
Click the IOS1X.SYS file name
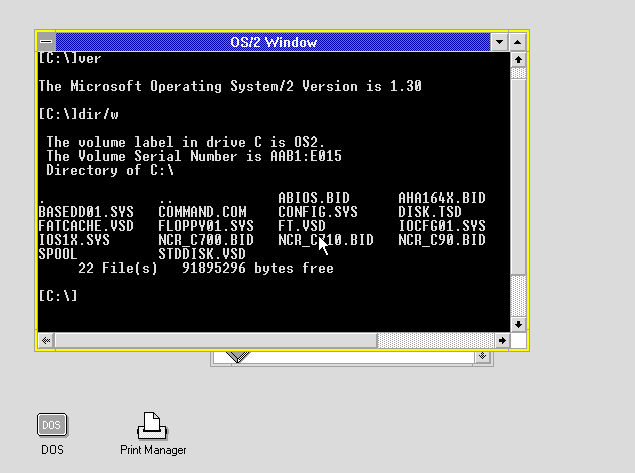74,240
